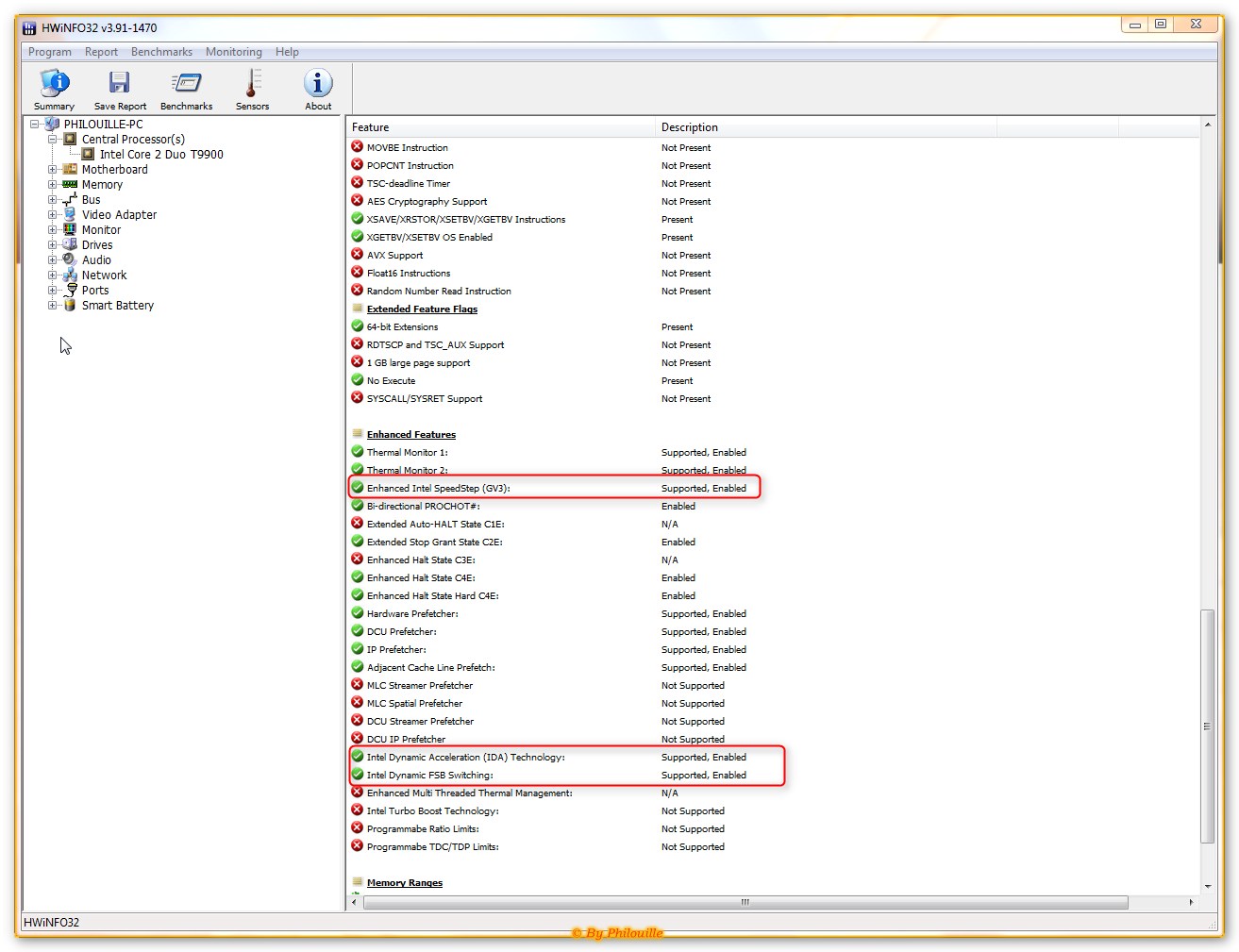Open the Program menu
Viewport: 1239px width, 952px height.
pos(50,52)
